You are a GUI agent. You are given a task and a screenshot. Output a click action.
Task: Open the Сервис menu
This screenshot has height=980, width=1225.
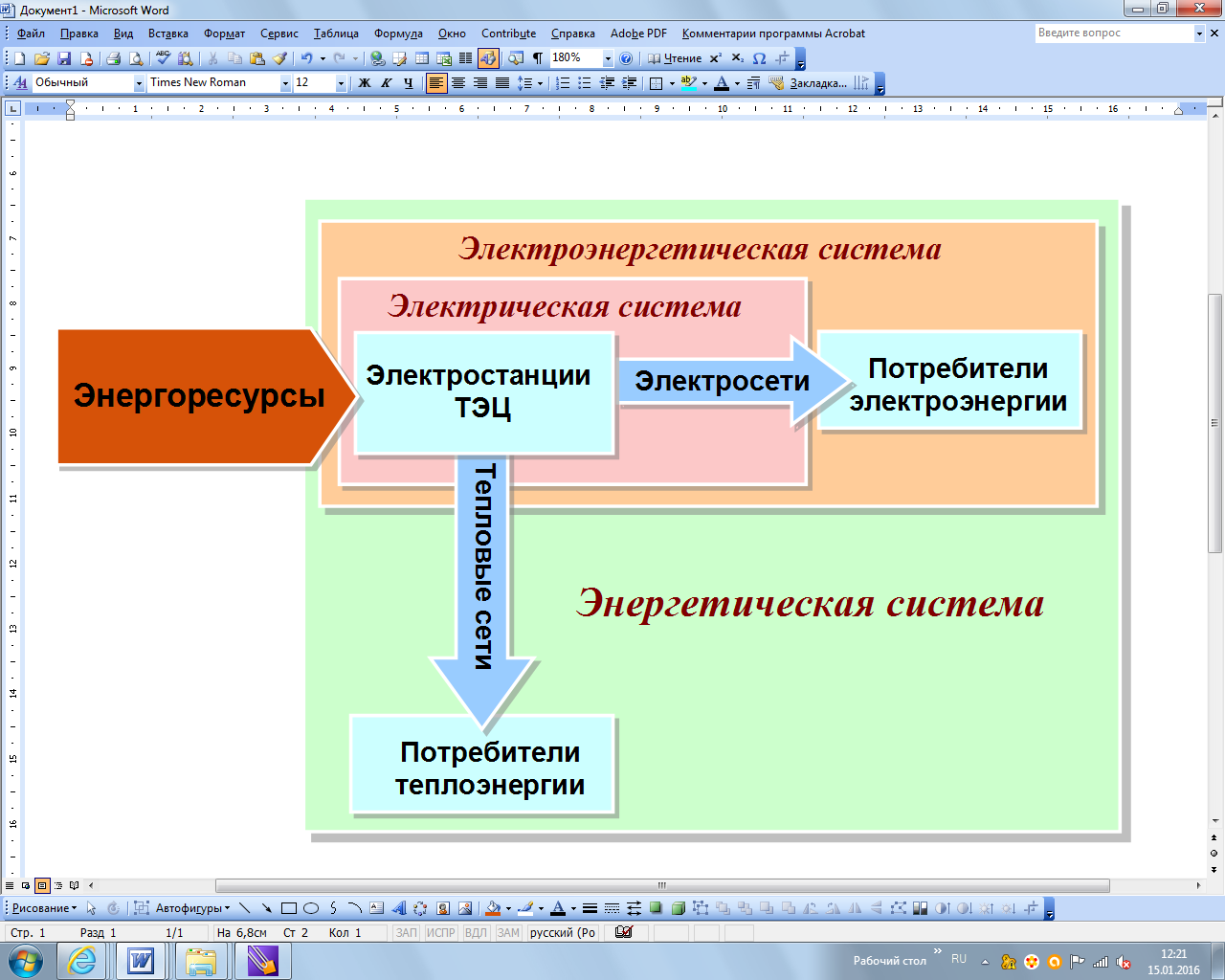(279, 33)
